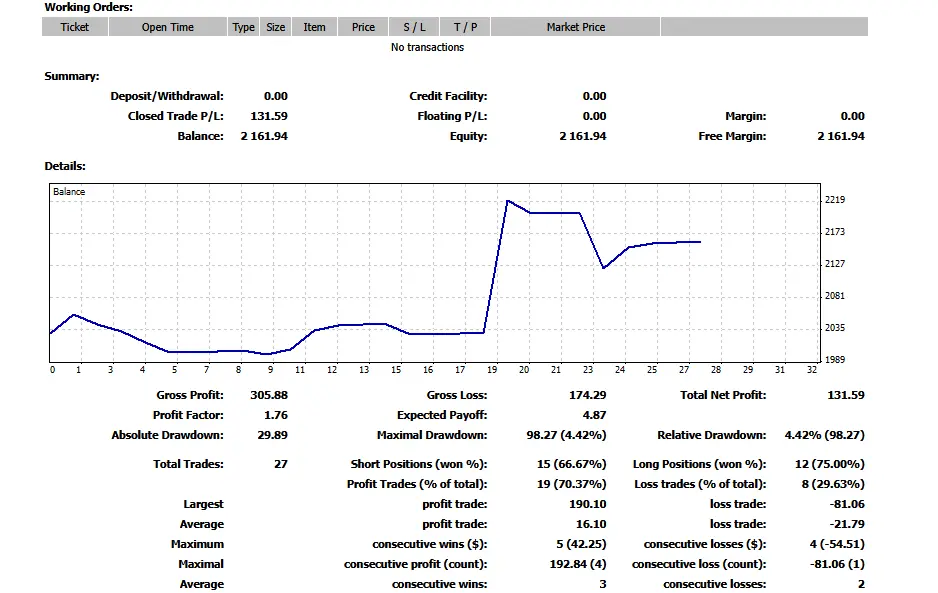Click Long Positions value 12 (75.00%)
The height and width of the screenshot is (593, 938).
coord(829,464)
